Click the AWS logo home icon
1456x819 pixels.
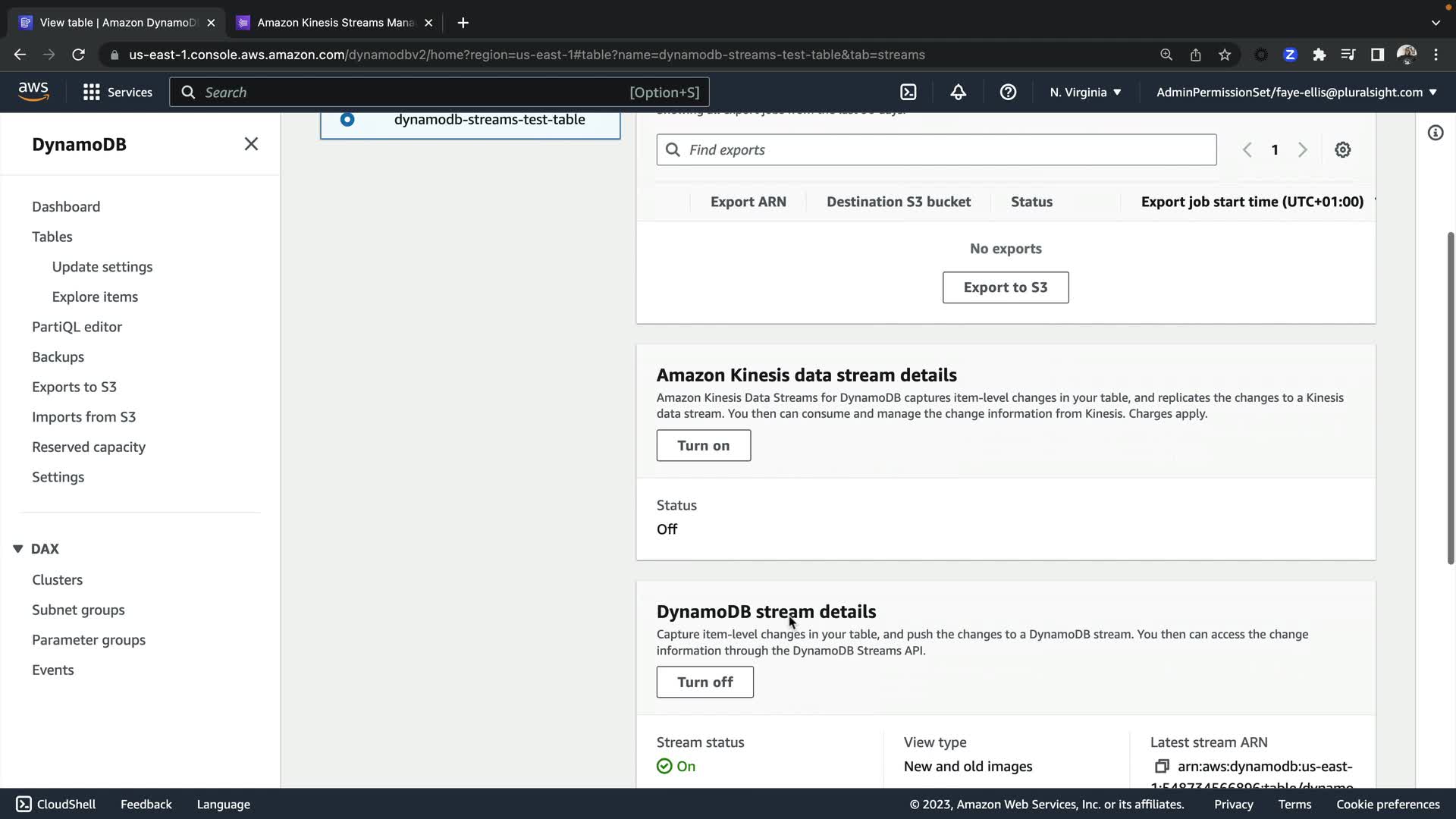33,91
